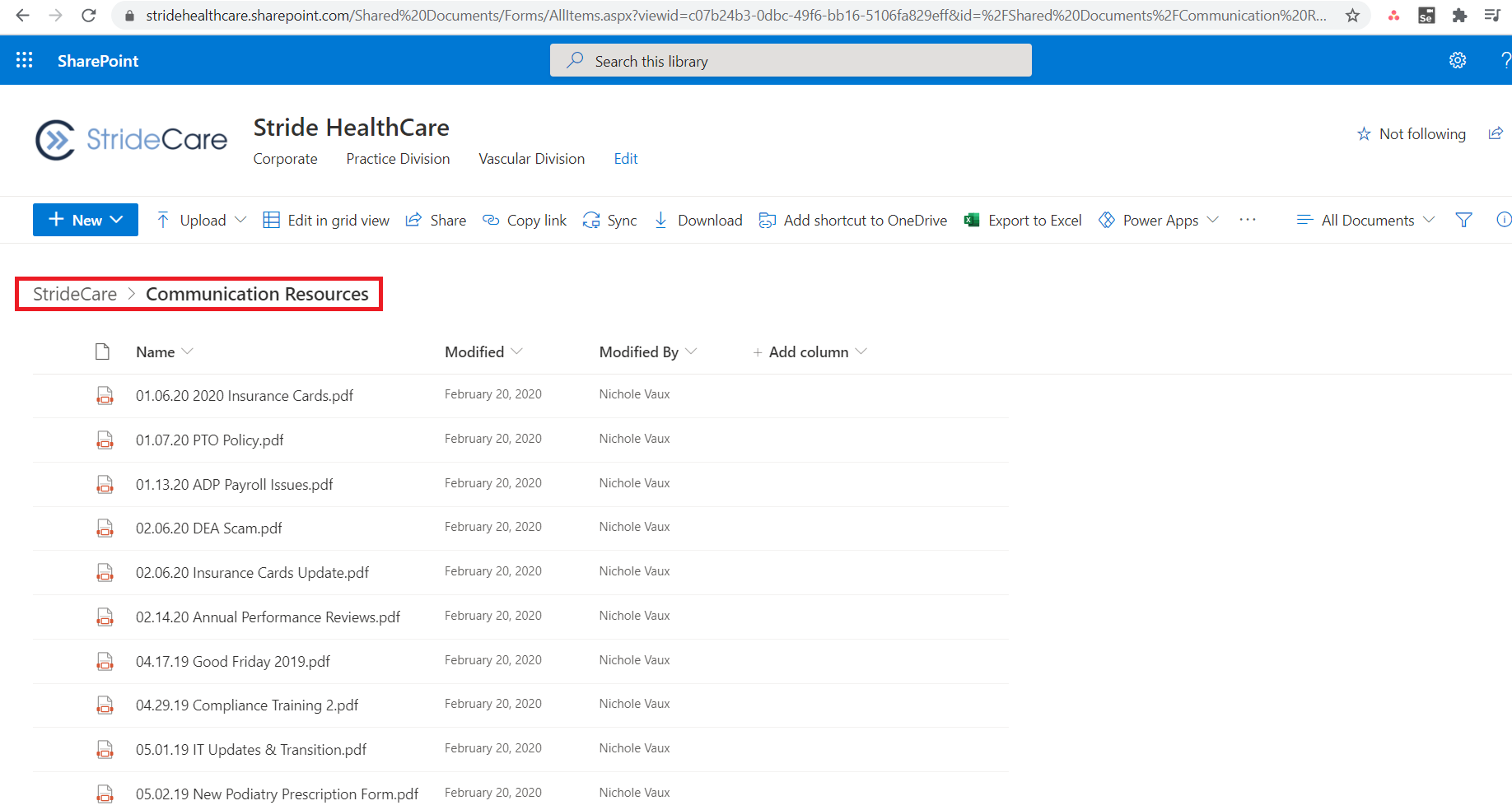Open the SharePoint app launcher waffle icon
The width and height of the screenshot is (1512, 810).
pos(25,60)
